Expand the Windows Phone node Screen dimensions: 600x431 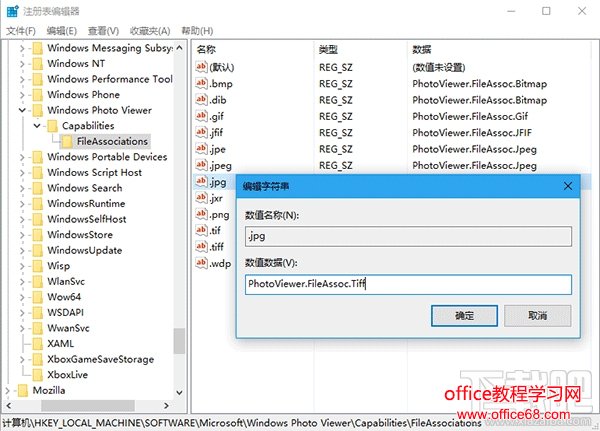(x=22, y=95)
